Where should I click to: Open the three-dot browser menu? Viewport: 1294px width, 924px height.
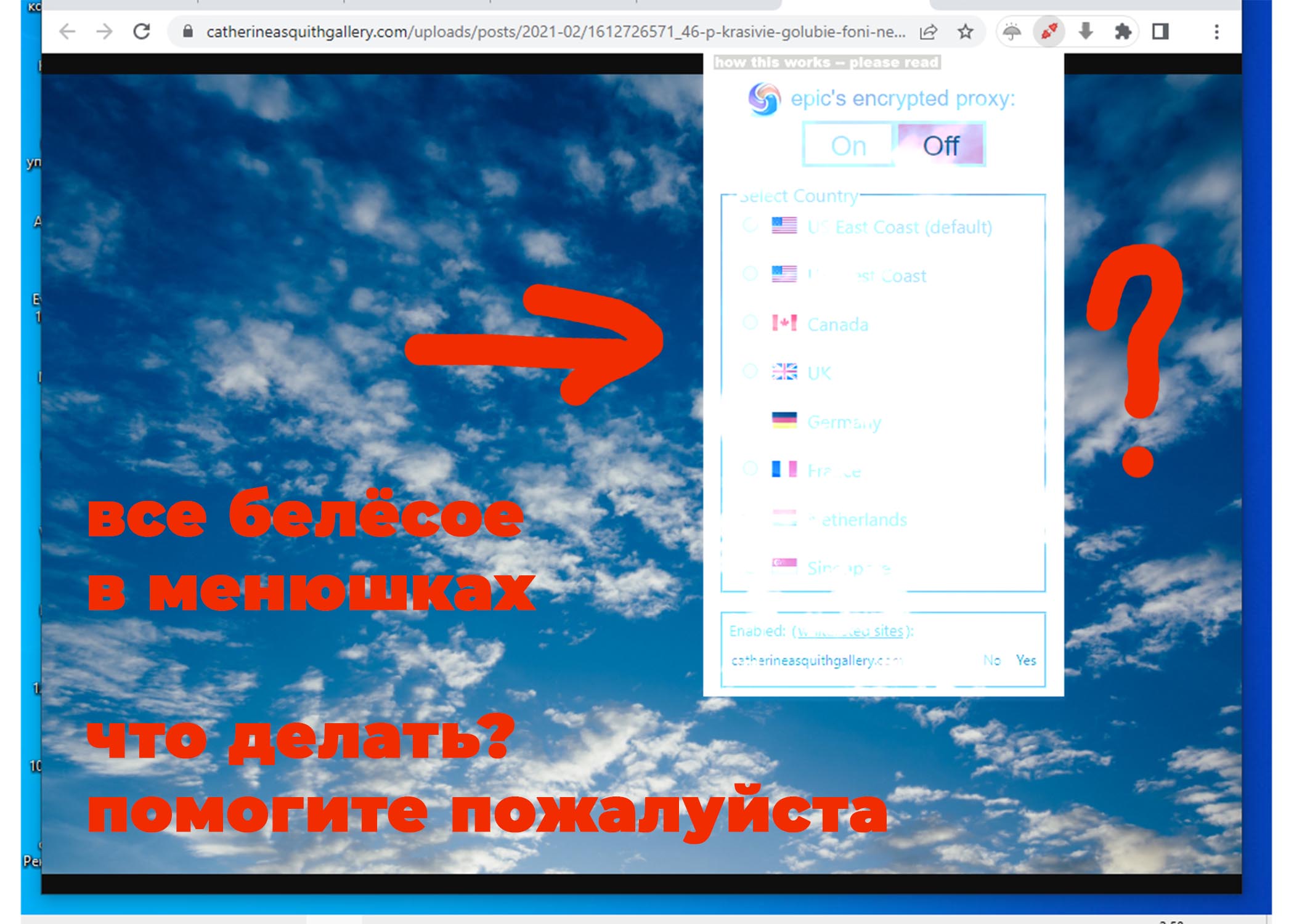point(1216,31)
